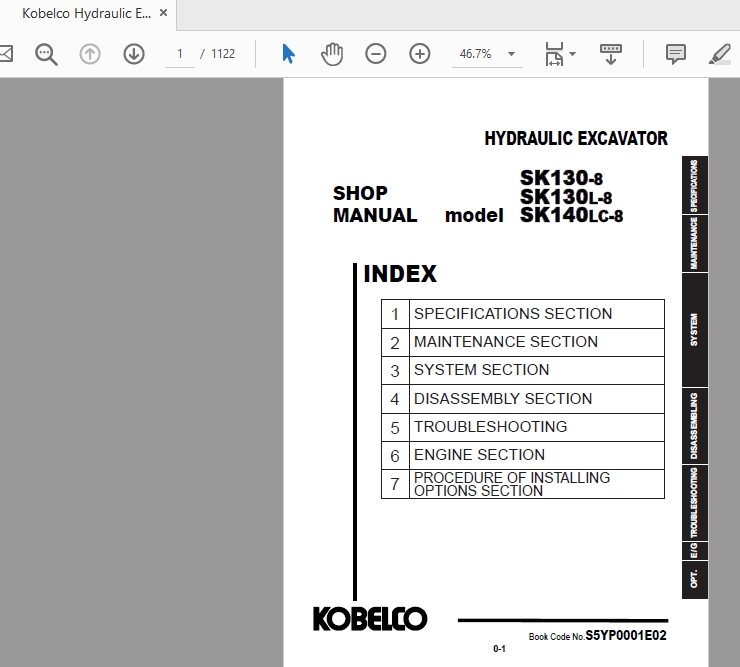Click page label 0-1 at bottom

(x=499, y=649)
